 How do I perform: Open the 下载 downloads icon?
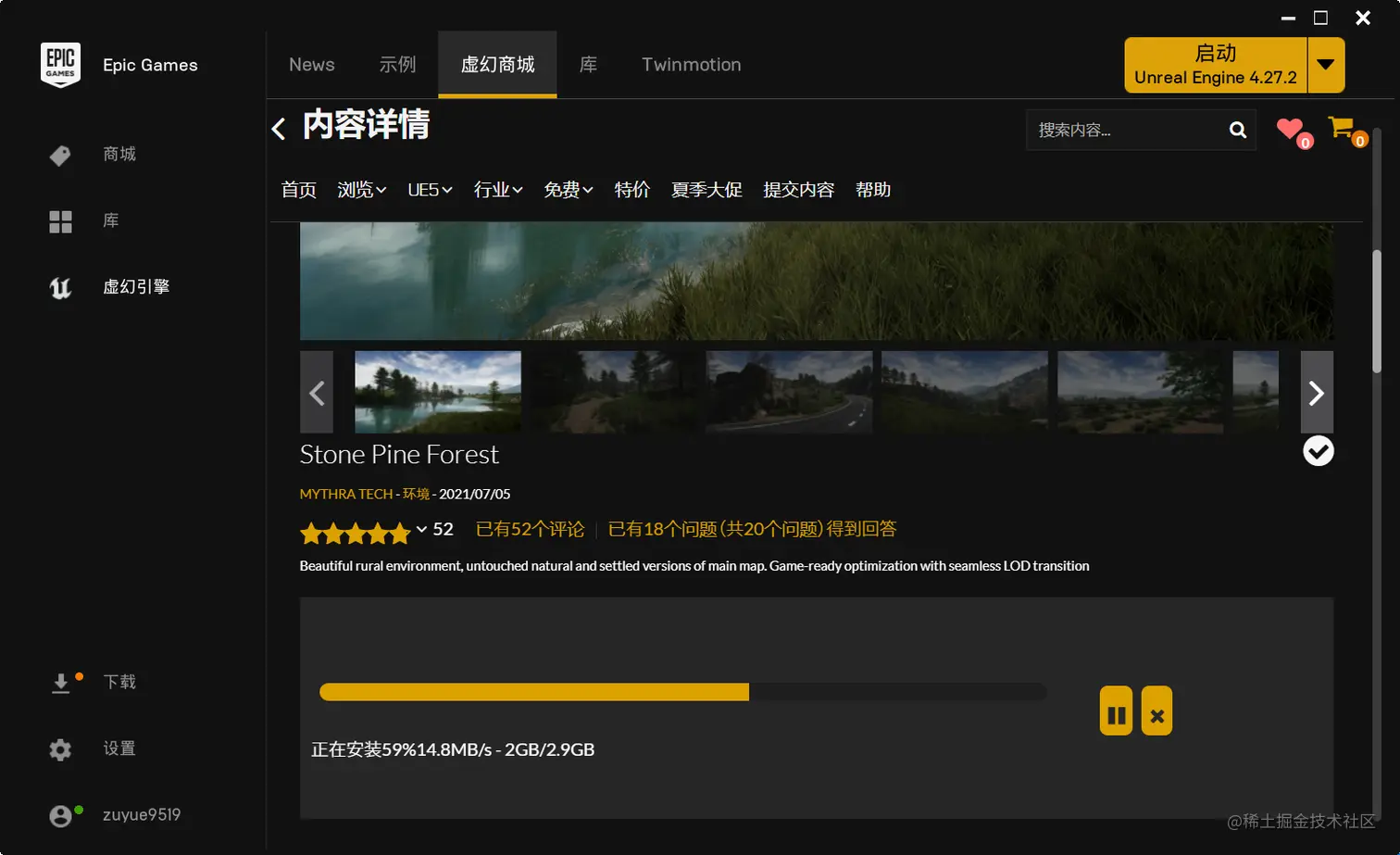pyautogui.click(x=61, y=683)
